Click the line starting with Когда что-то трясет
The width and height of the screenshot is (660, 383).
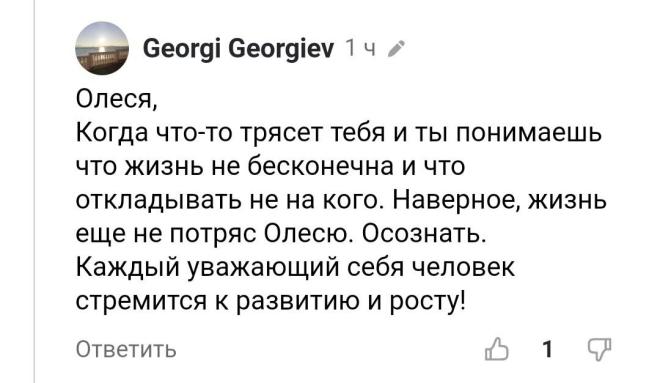coord(339,133)
